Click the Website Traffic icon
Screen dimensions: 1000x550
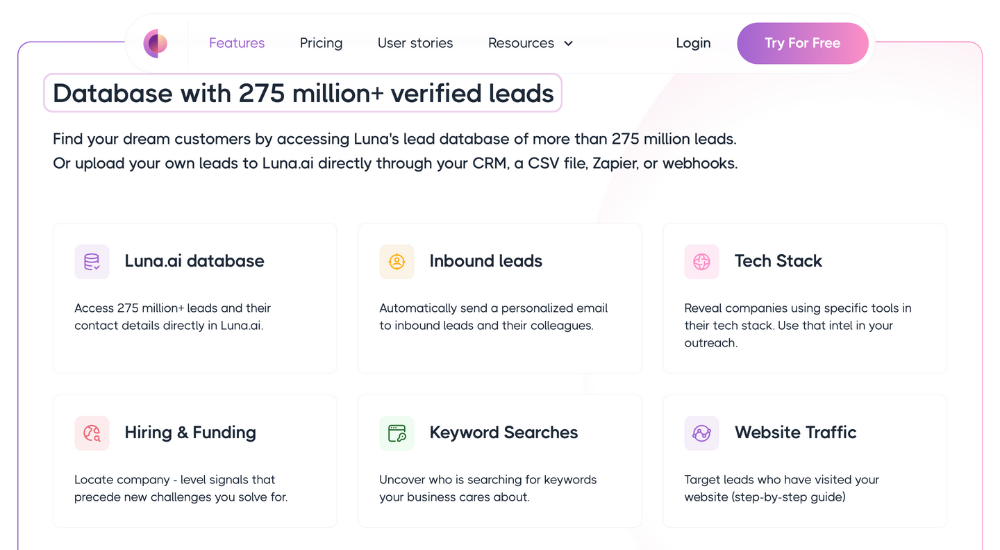pyautogui.click(x=702, y=433)
